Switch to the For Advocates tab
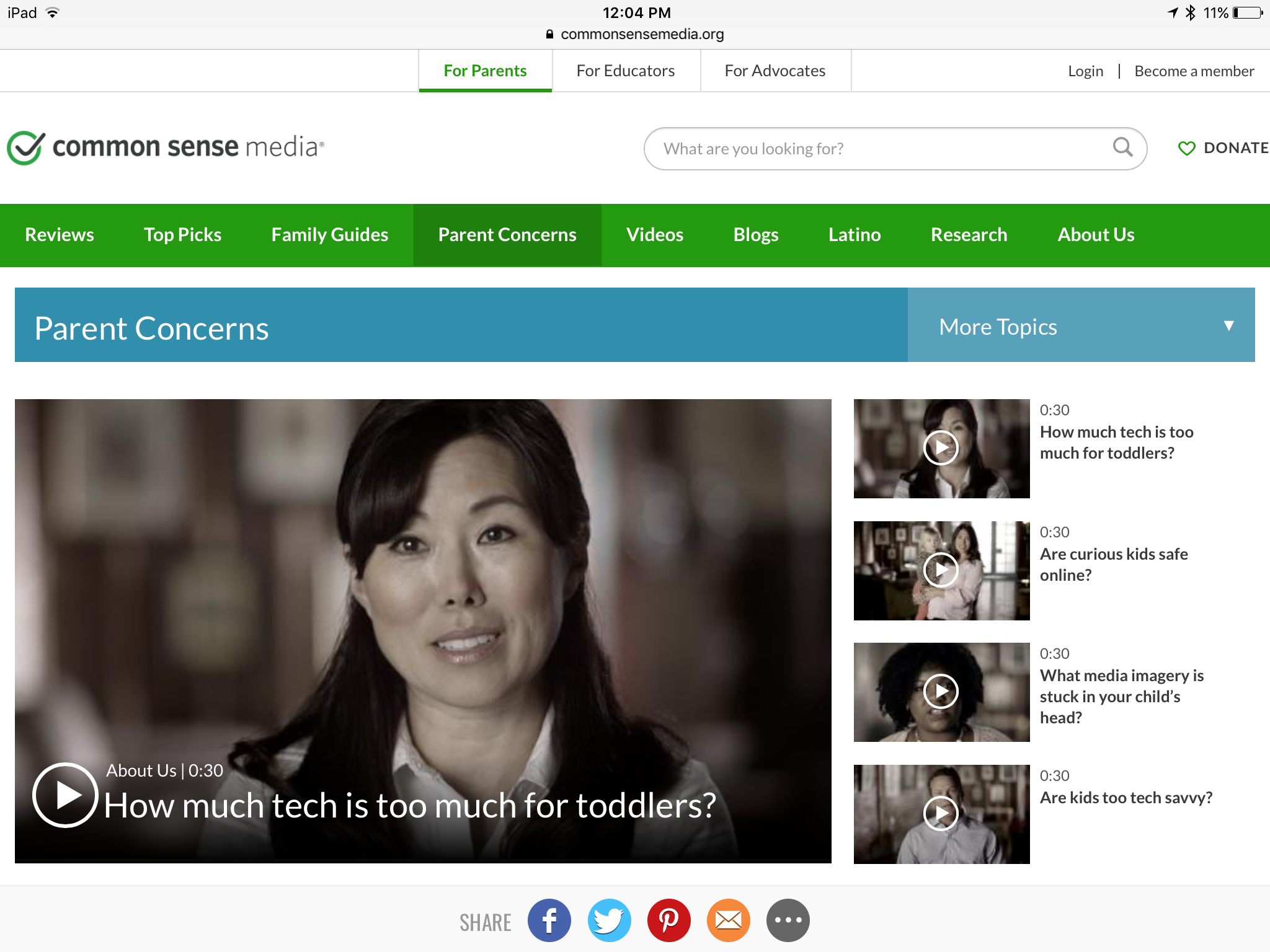1270x952 pixels. 775,71
